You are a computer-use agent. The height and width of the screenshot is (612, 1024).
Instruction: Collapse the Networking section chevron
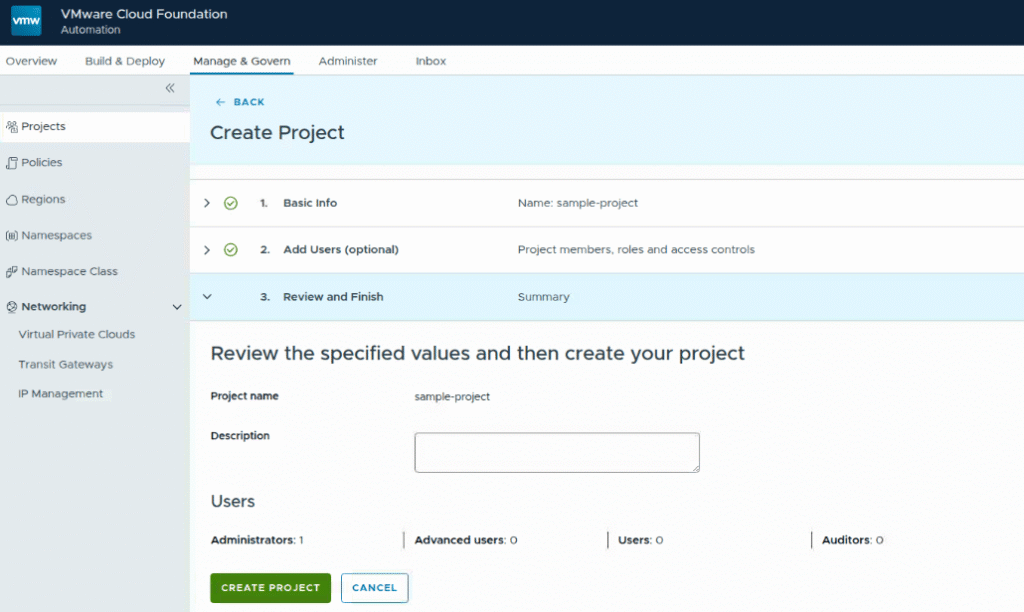(x=177, y=307)
